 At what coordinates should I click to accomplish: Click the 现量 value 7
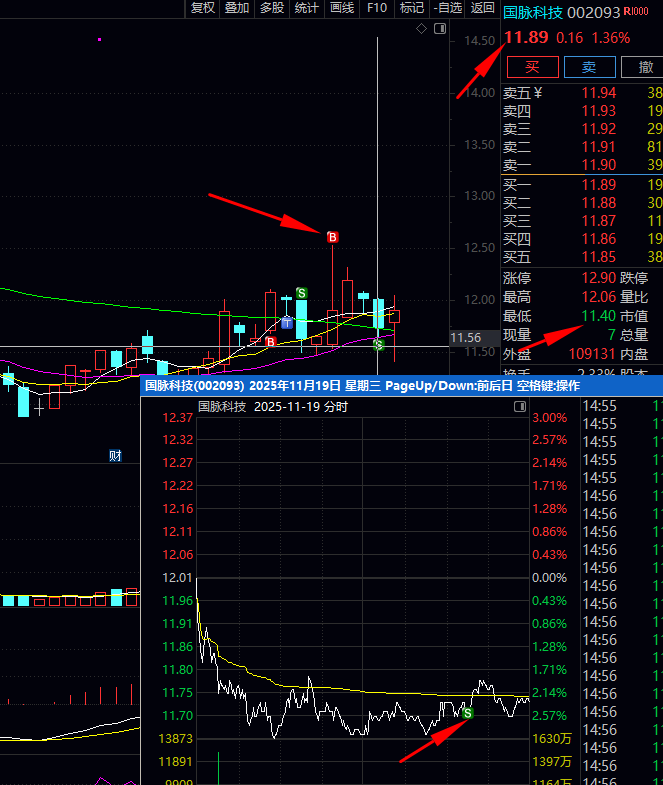coord(611,335)
